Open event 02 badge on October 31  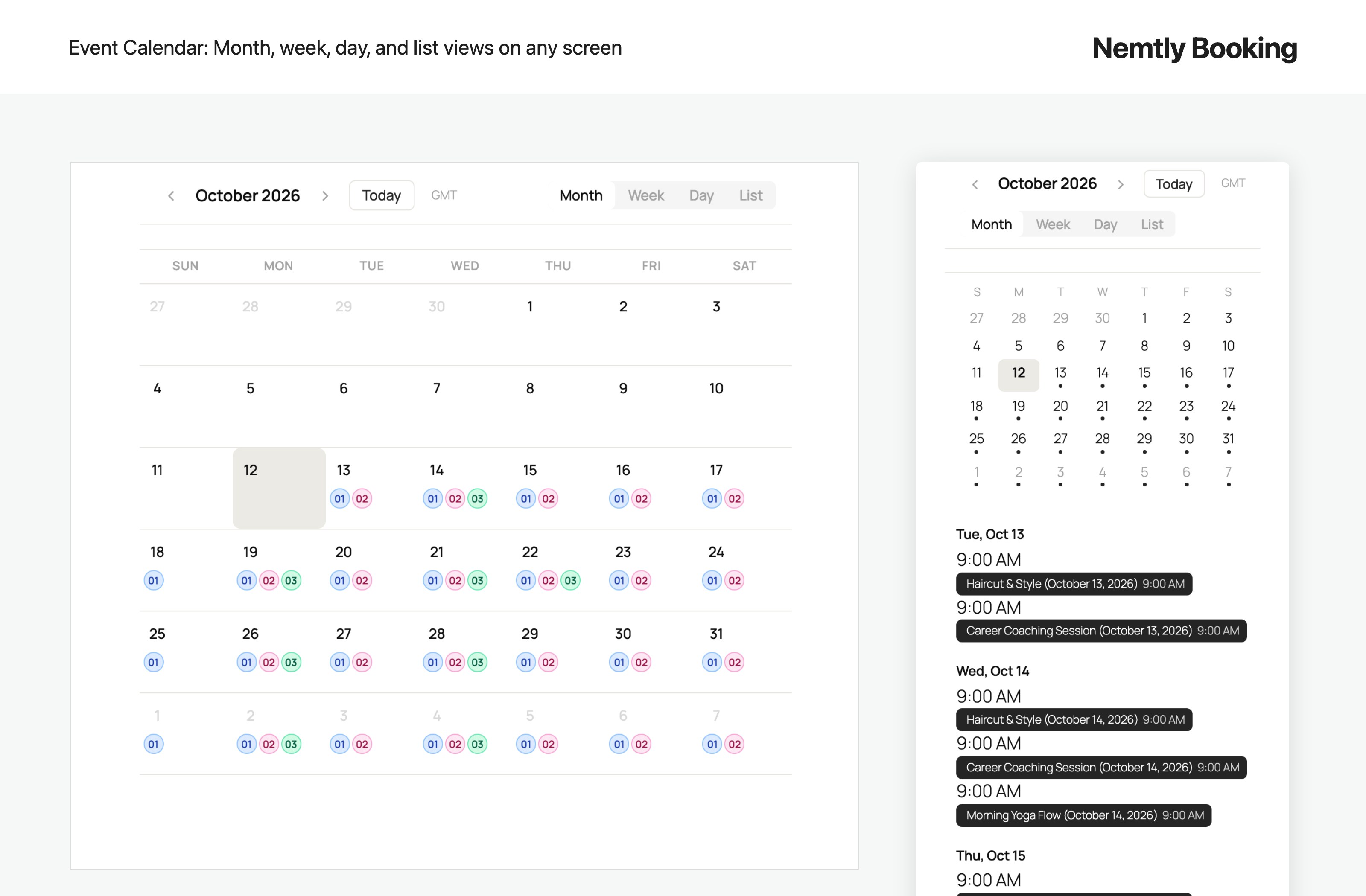point(735,663)
